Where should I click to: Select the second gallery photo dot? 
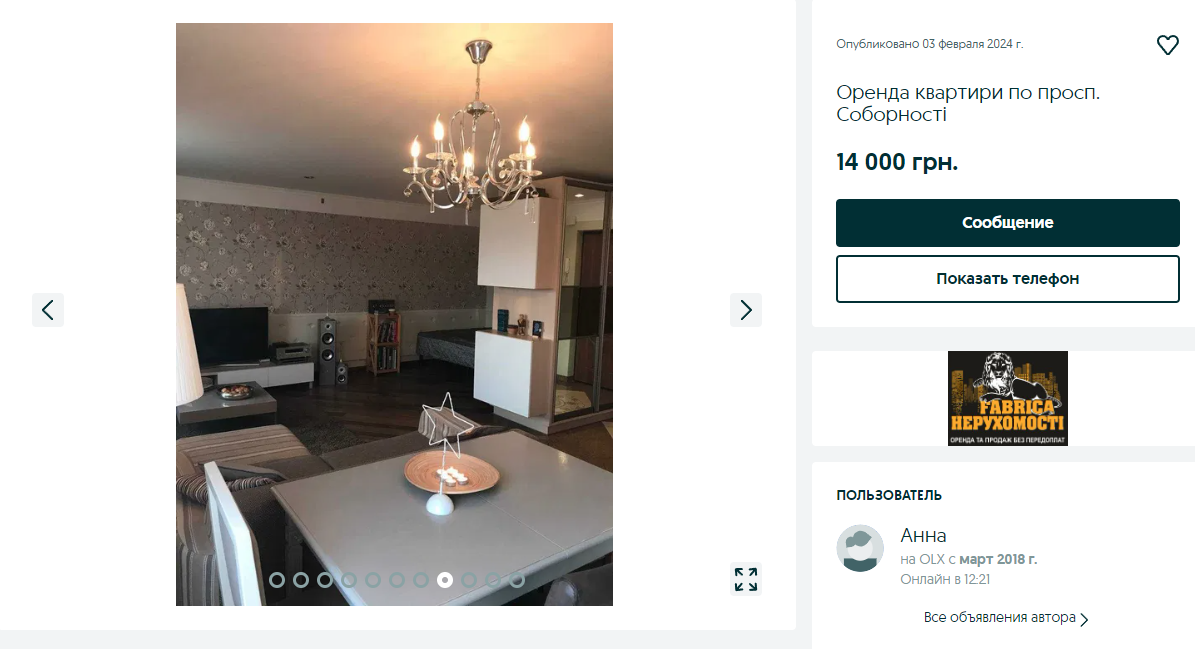pyautogui.click(x=301, y=580)
